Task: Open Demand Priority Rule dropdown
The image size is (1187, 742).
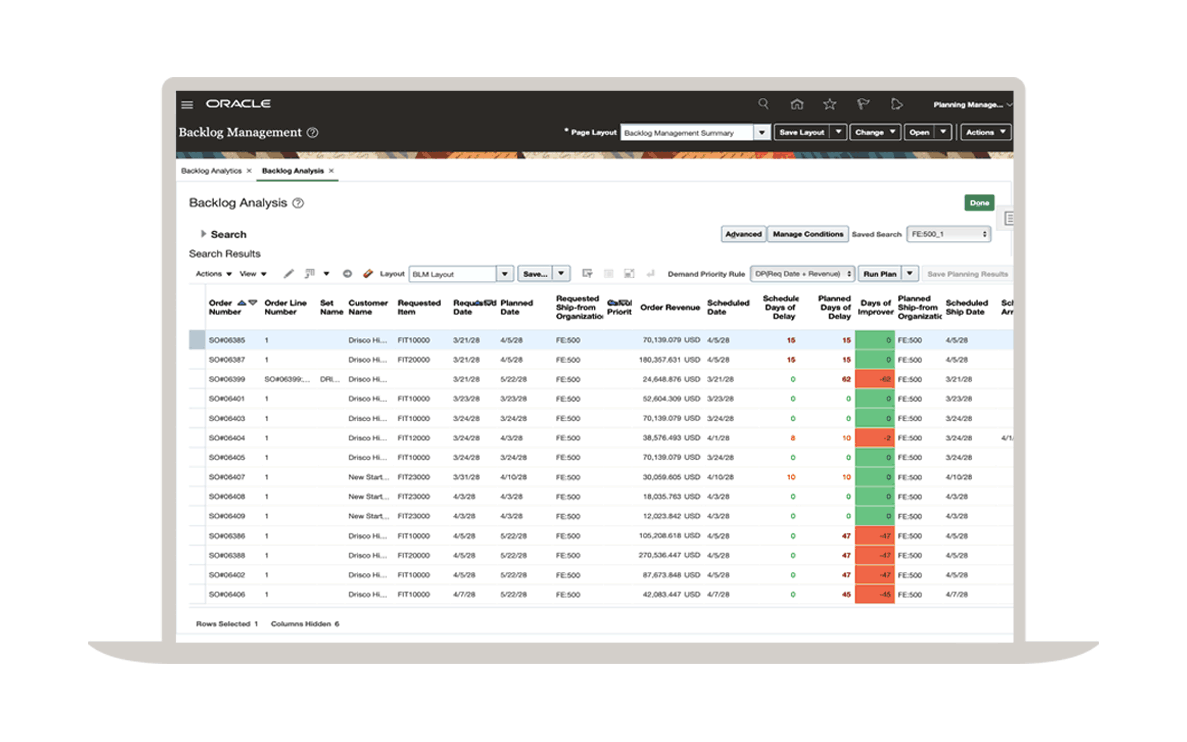Action: 803,274
